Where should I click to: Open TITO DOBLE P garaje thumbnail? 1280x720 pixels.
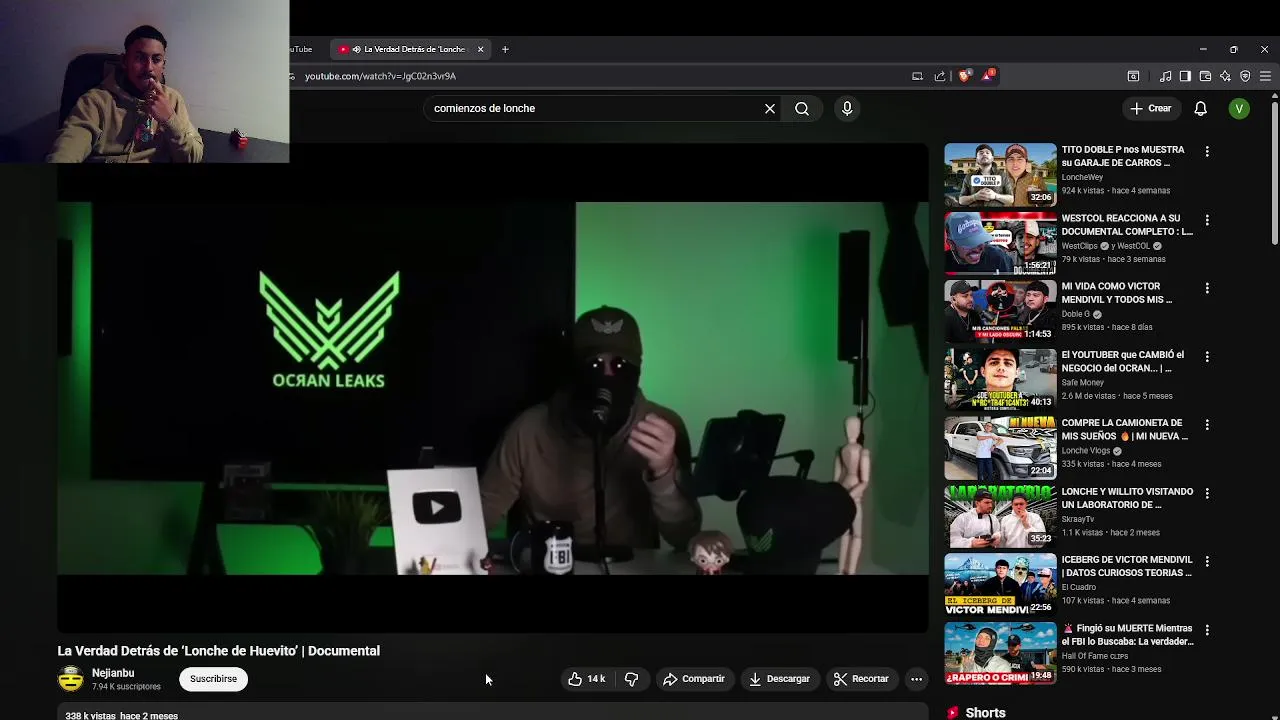(x=1000, y=175)
